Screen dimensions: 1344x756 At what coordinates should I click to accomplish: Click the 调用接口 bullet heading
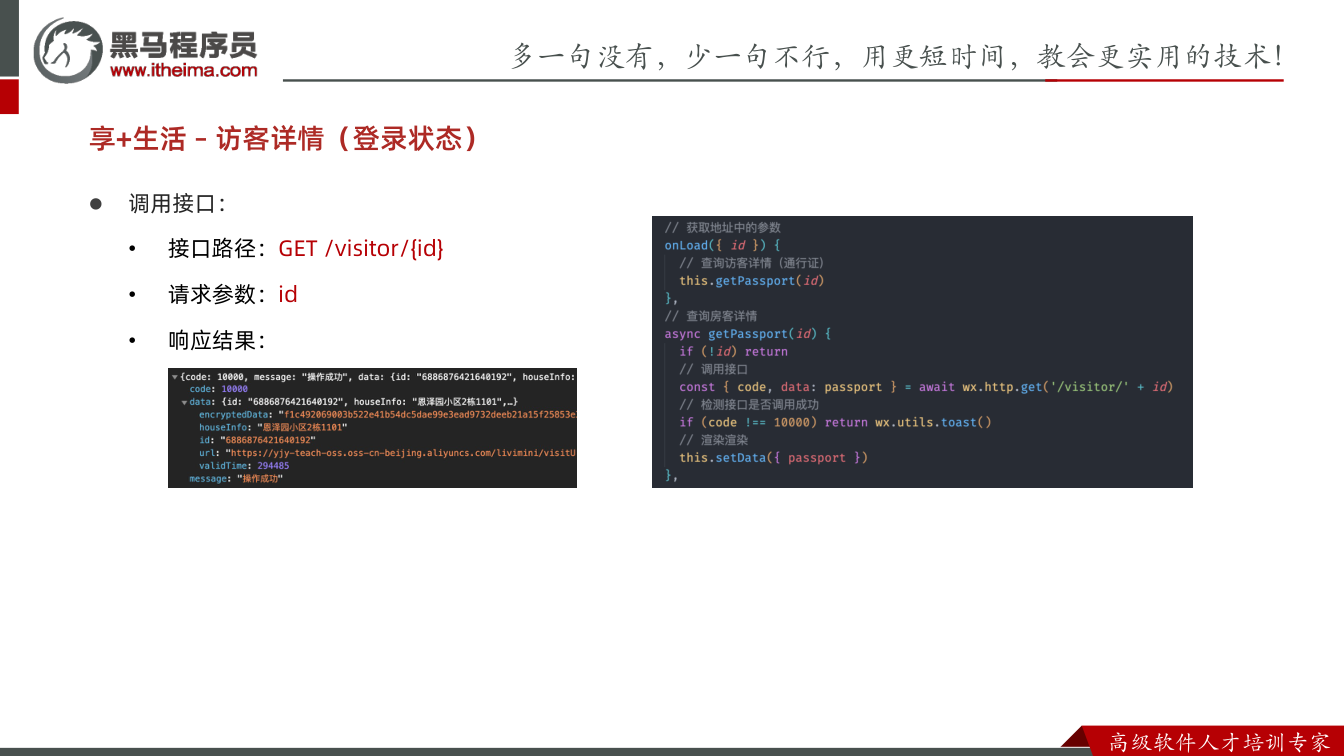coord(177,204)
